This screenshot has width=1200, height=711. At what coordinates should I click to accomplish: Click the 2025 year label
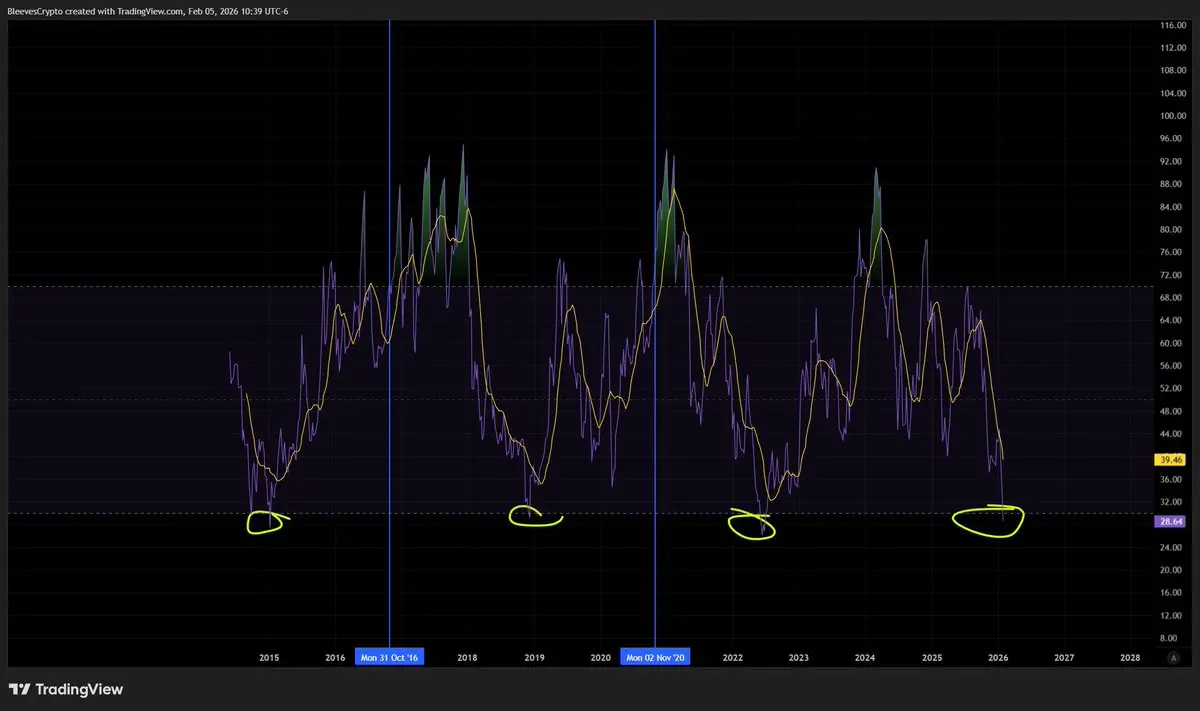[931, 658]
